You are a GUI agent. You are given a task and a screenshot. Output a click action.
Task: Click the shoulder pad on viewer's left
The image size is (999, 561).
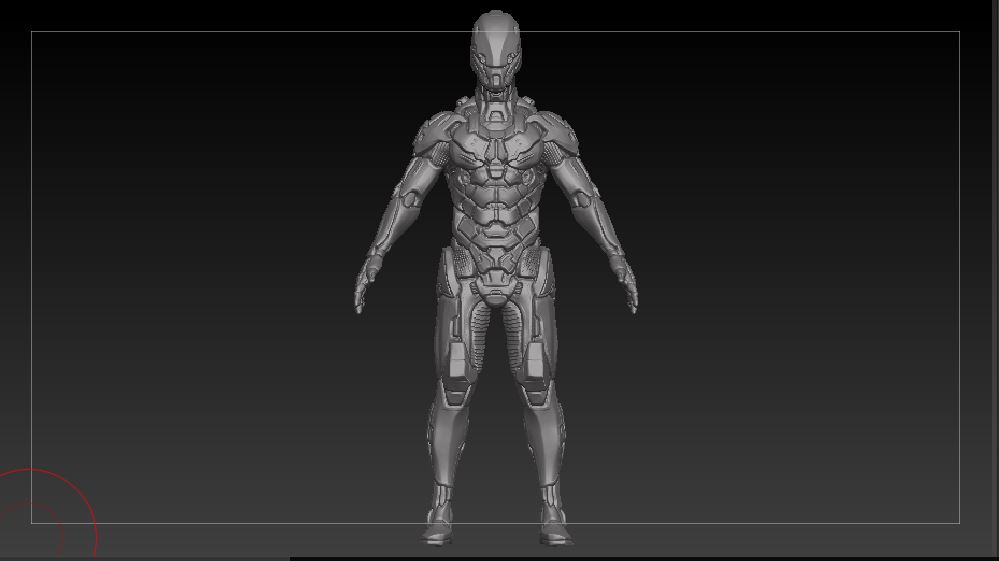tap(434, 134)
